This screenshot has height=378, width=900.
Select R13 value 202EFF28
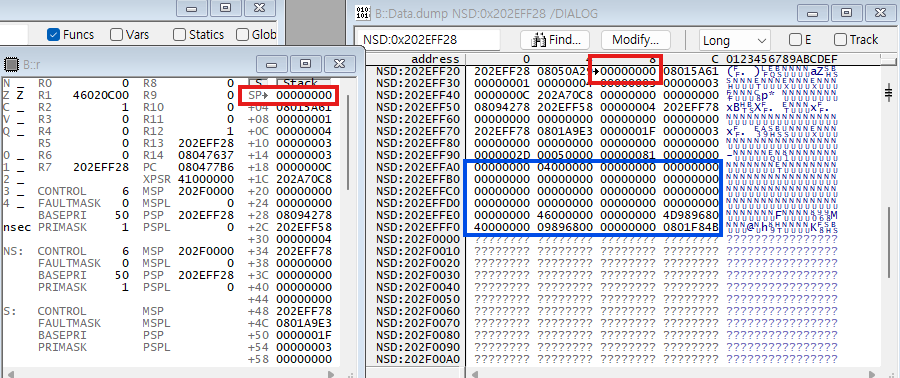click(x=206, y=143)
